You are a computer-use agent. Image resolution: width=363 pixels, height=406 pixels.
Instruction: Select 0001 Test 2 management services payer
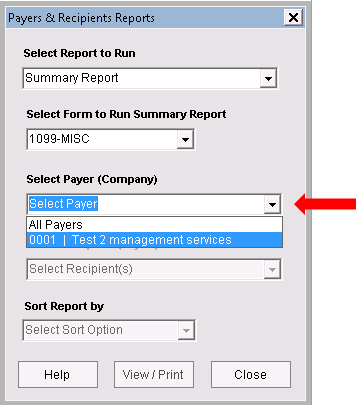154,240
